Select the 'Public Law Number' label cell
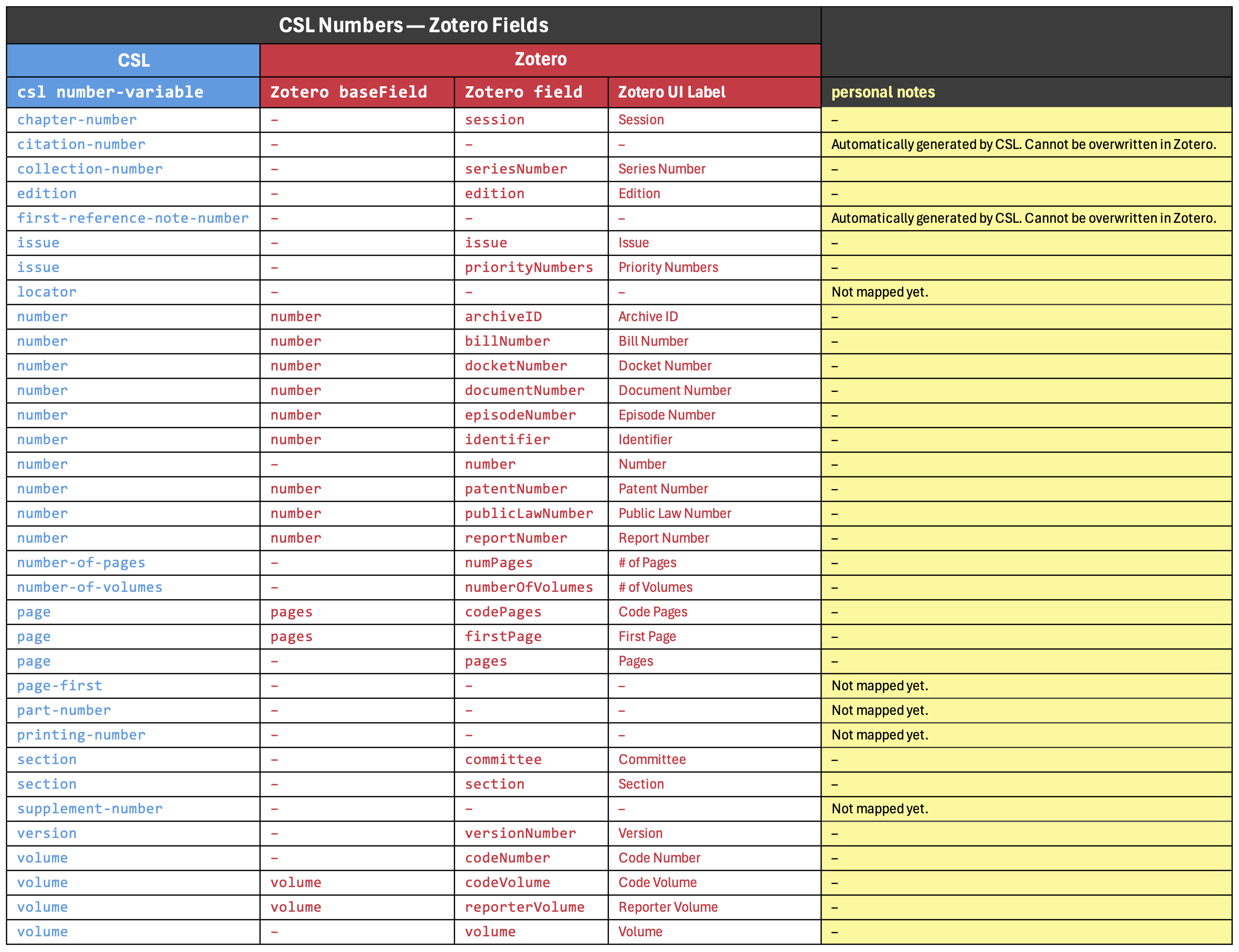Viewport: 1239px width, 952px height. [674, 514]
